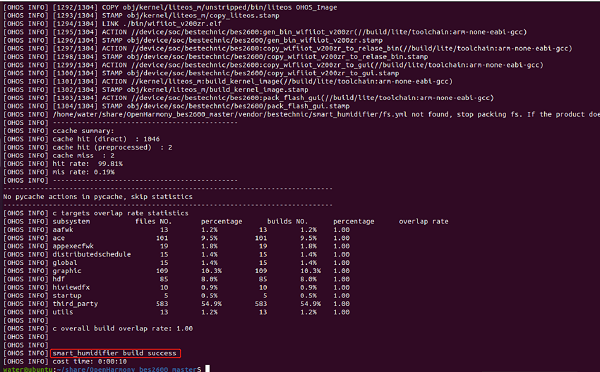Click the aafwk subsystem row

coord(176,230)
